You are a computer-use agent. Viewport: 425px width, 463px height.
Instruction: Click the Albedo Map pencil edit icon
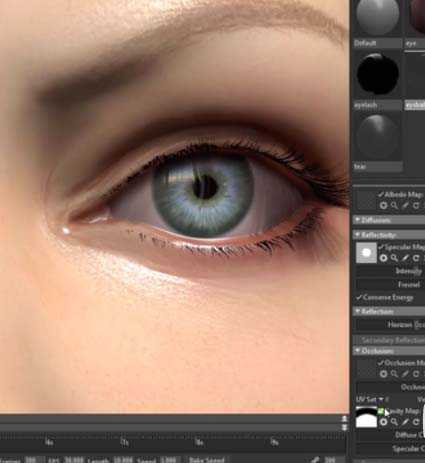point(405,206)
